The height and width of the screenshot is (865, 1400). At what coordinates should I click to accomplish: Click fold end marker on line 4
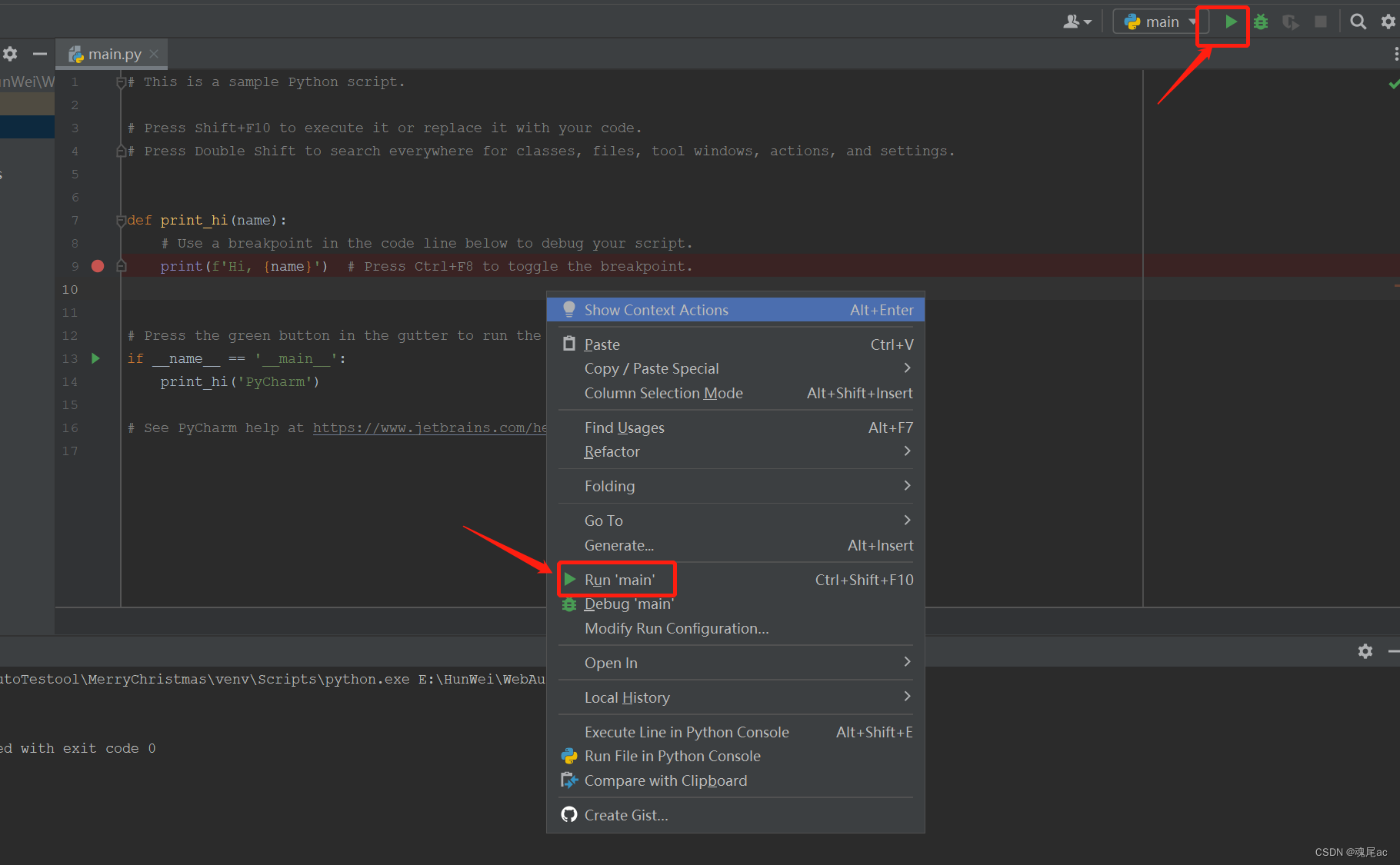[121, 151]
